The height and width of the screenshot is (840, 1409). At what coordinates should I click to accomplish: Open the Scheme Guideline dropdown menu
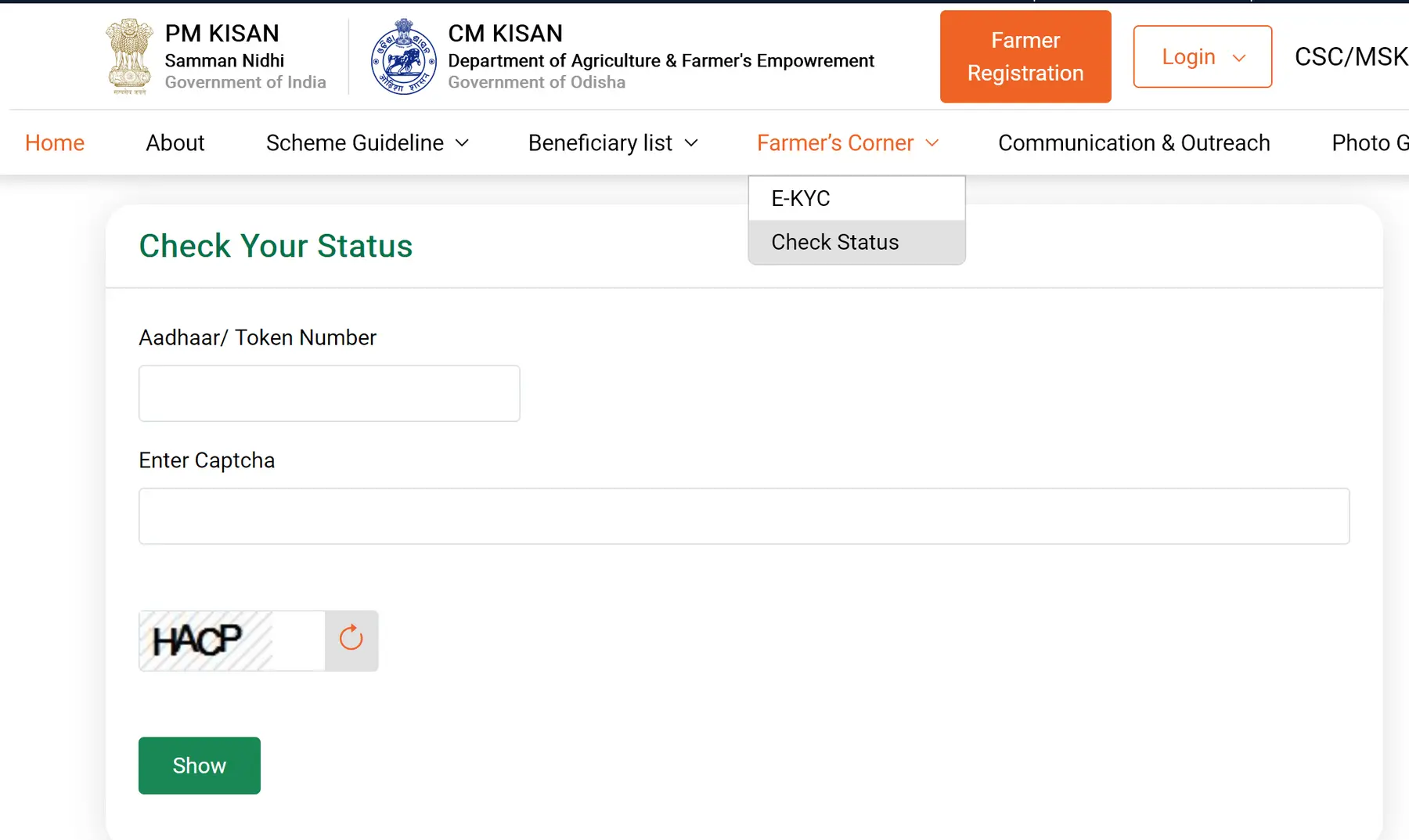(x=354, y=142)
